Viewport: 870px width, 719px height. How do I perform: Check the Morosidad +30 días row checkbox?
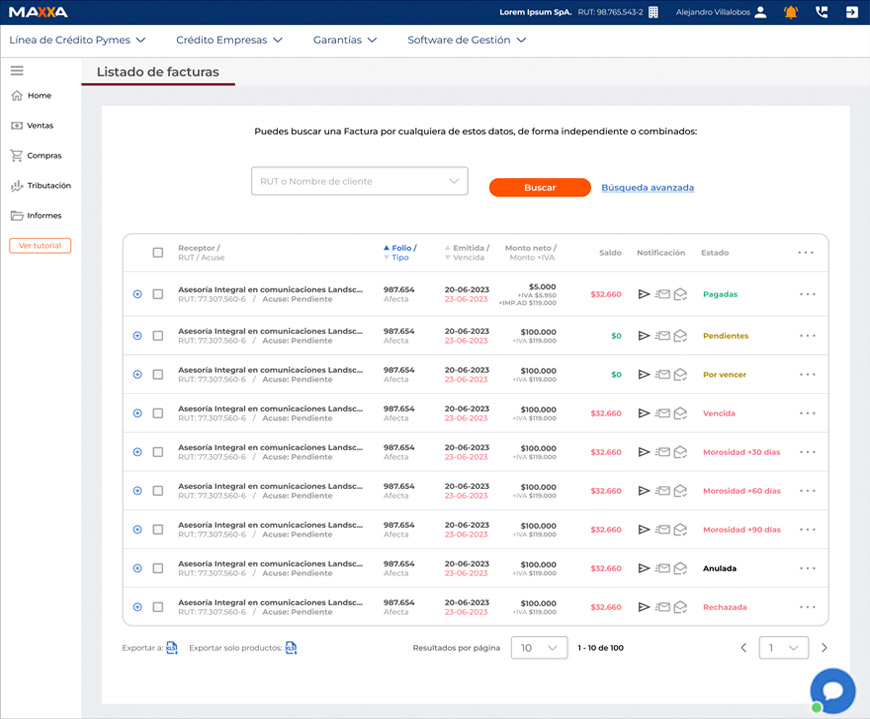click(x=158, y=452)
